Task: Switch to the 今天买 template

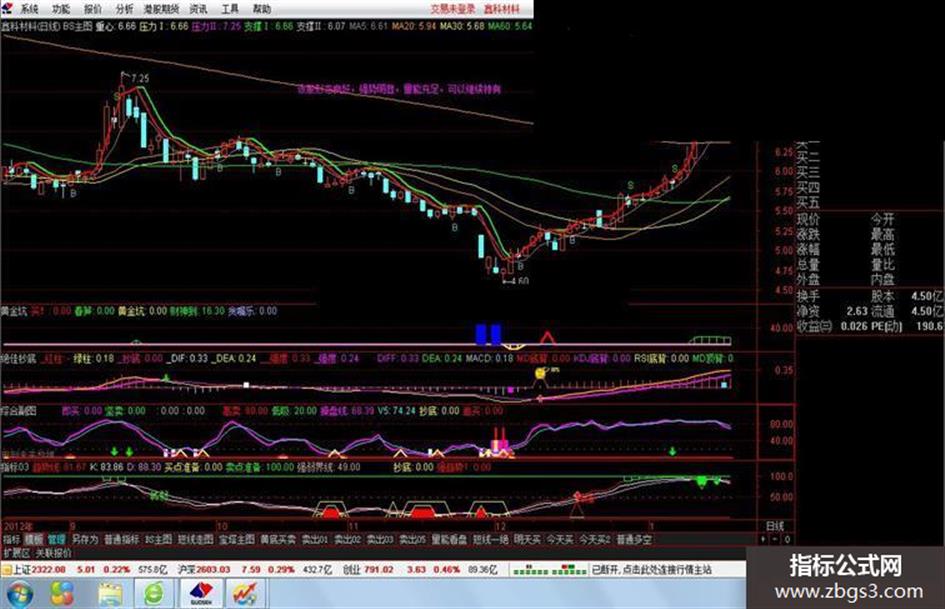Action: coord(560,539)
